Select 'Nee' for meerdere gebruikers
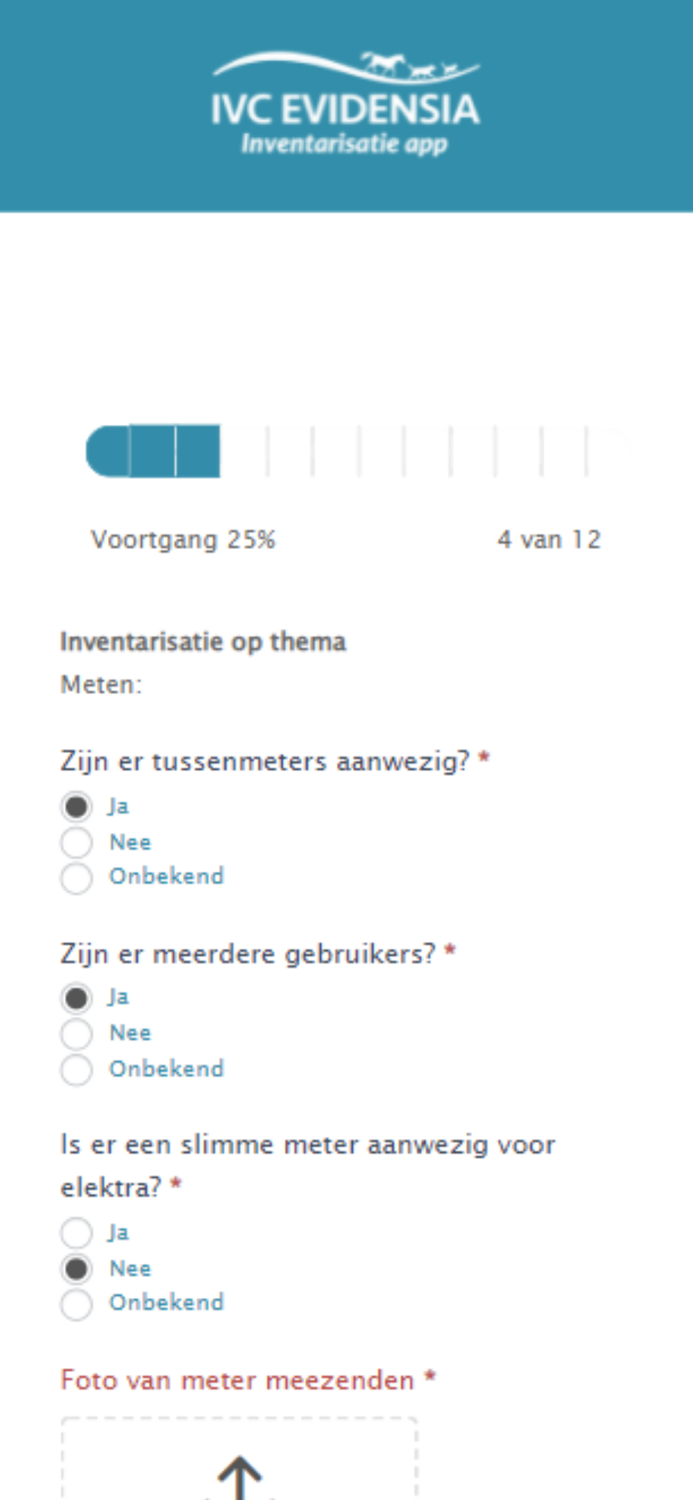This screenshot has width=693, height=1500. click(76, 1033)
